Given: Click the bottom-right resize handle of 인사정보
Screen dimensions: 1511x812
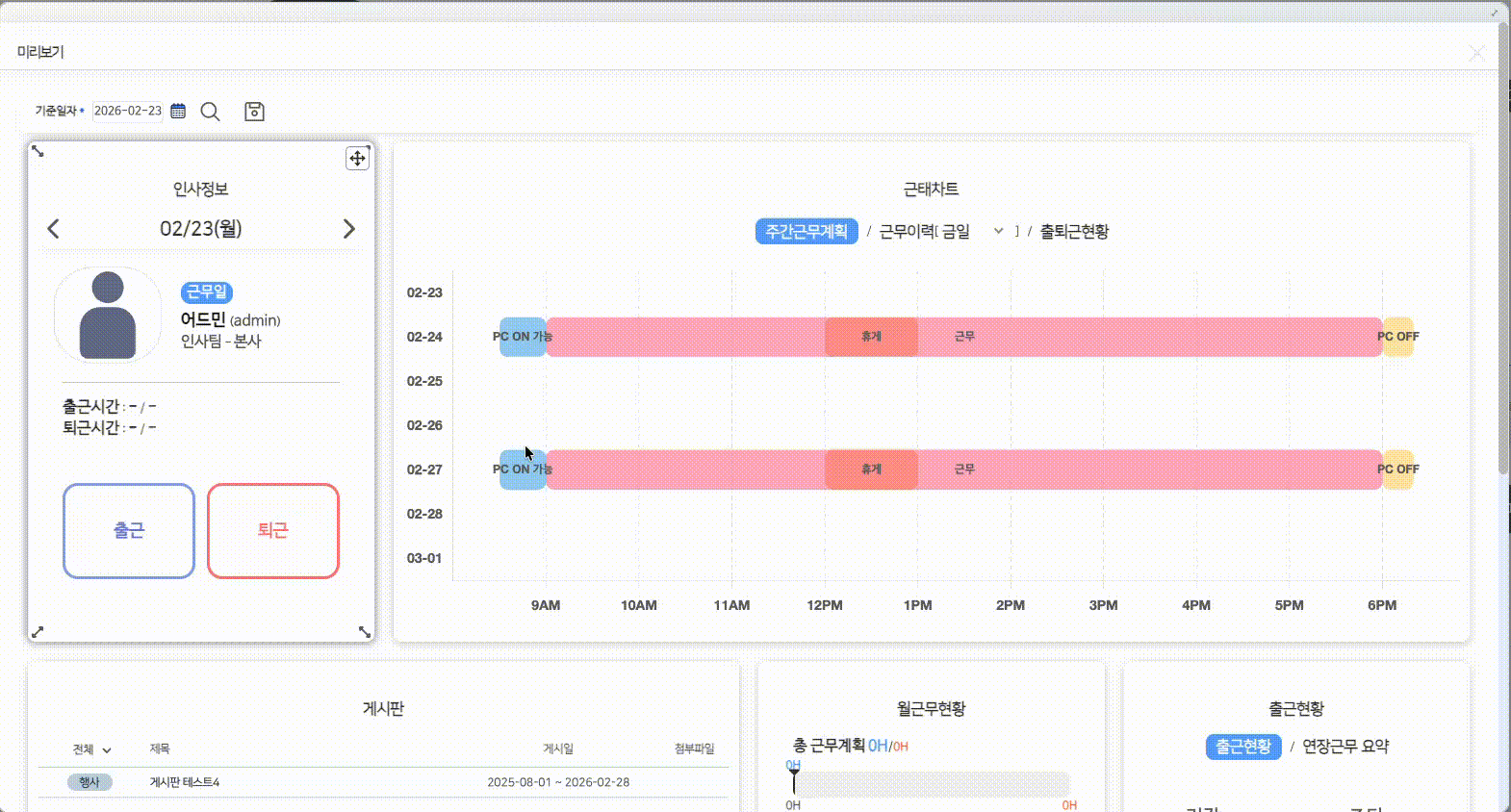Looking at the screenshot, I should pos(365,632).
